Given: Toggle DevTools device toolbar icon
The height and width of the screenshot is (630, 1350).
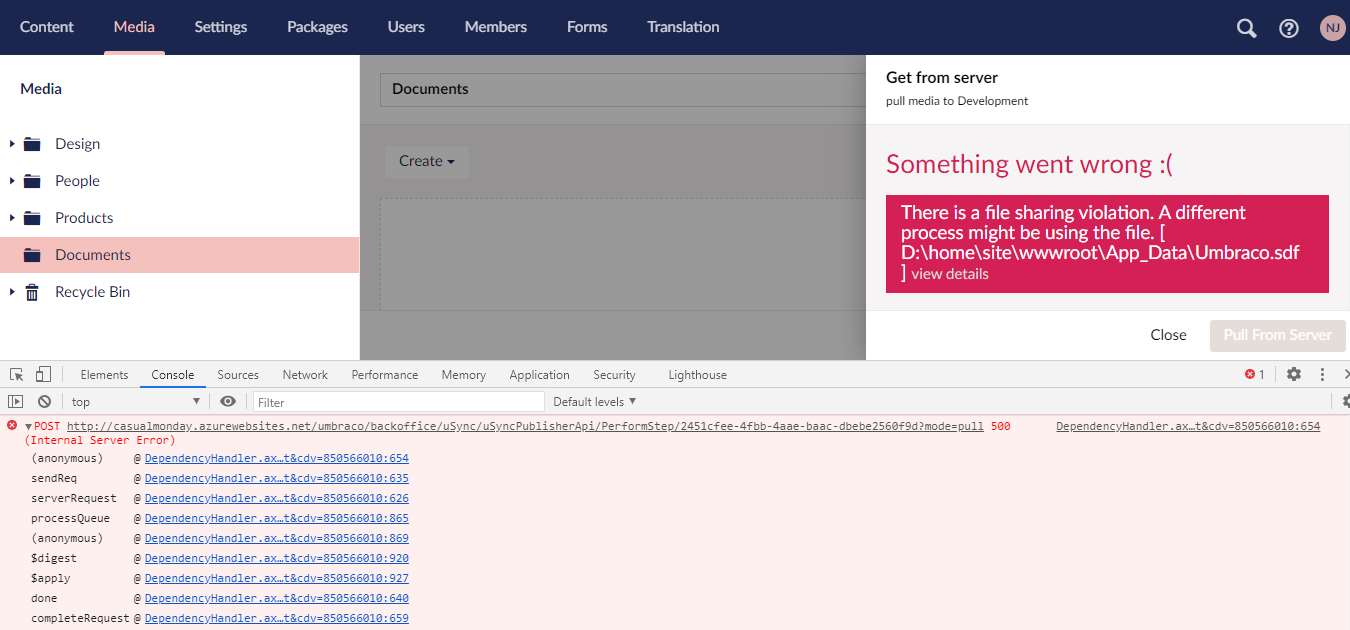Looking at the screenshot, I should coord(43,374).
